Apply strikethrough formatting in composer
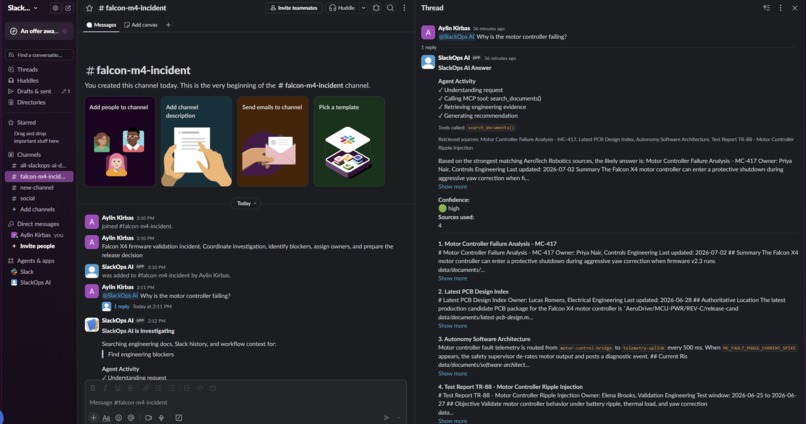The height and width of the screenshot is (424, 806). pos(130,388)
